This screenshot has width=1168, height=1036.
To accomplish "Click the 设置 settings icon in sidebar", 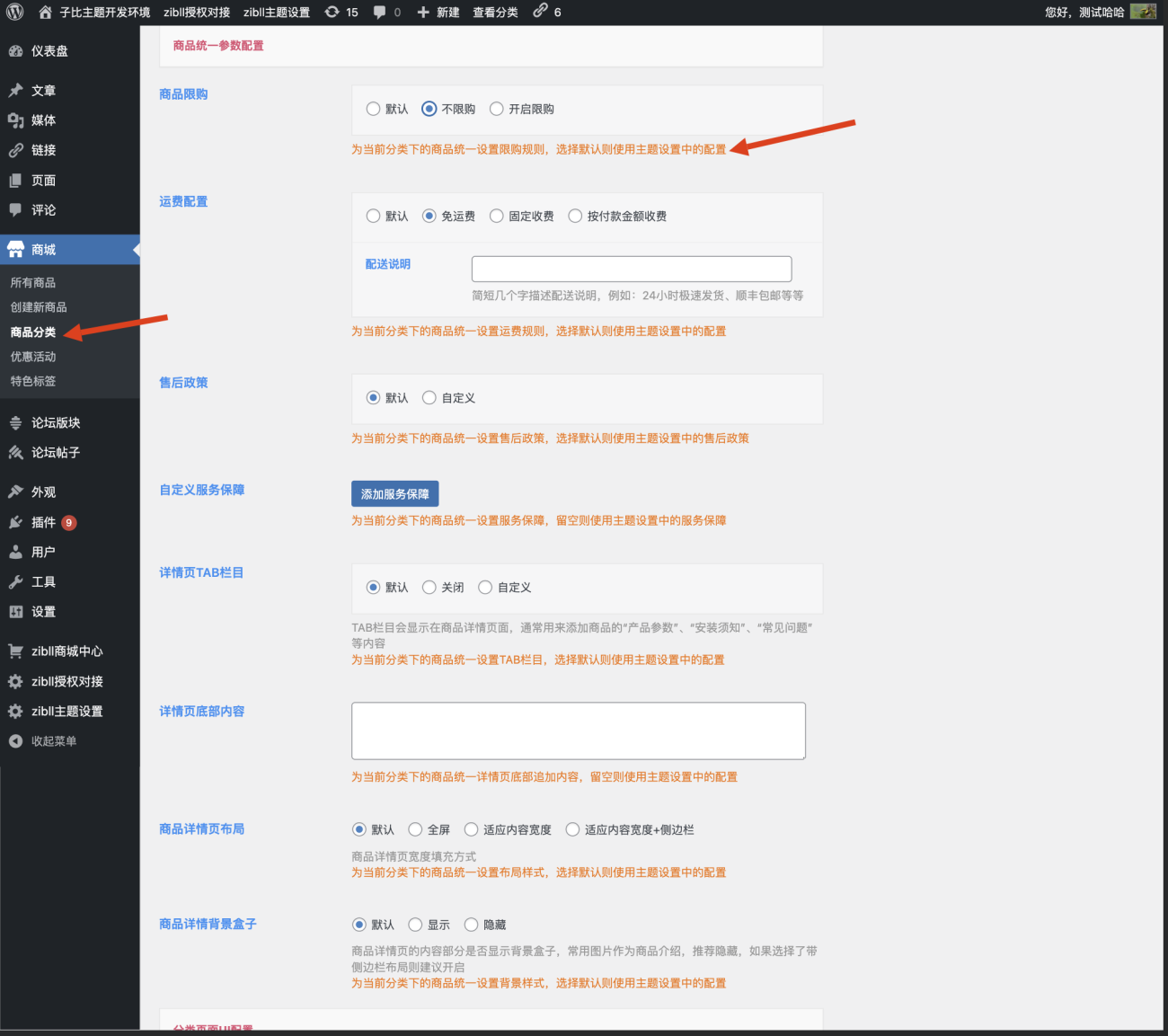I will [x=15, y=612].
